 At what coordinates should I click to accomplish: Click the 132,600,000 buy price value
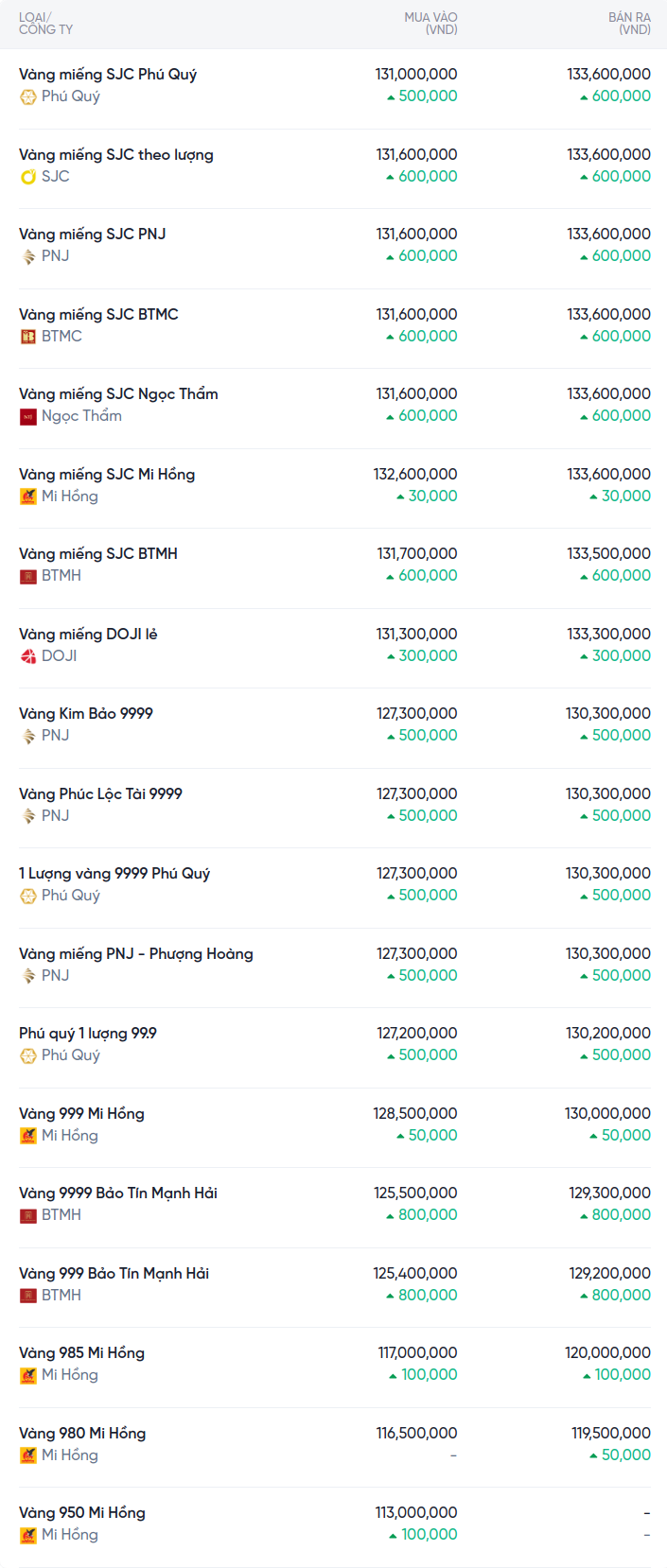click(x=415, y=475)
